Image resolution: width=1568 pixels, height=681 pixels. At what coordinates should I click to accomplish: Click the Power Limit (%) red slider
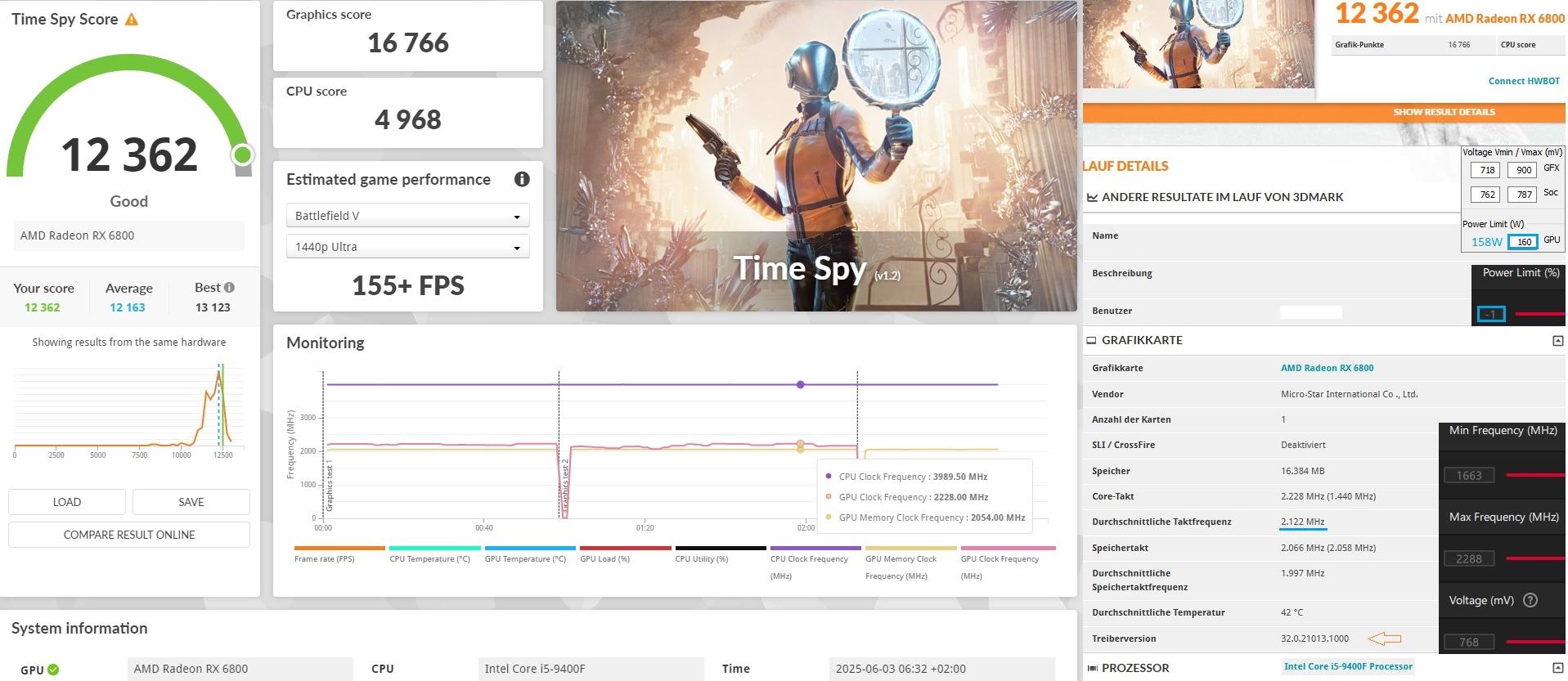point(1539,314)
